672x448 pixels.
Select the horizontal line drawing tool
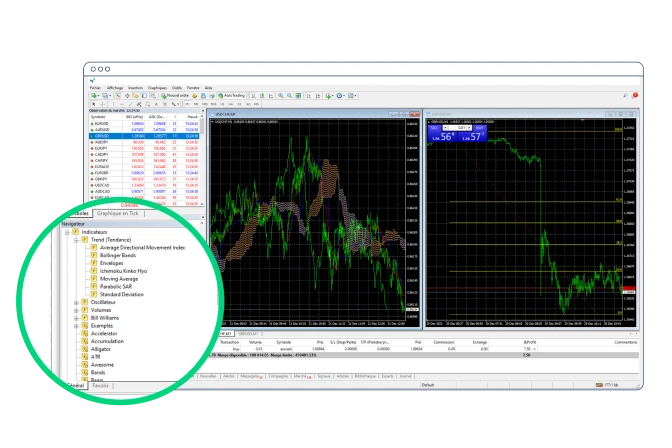(122, 104)
